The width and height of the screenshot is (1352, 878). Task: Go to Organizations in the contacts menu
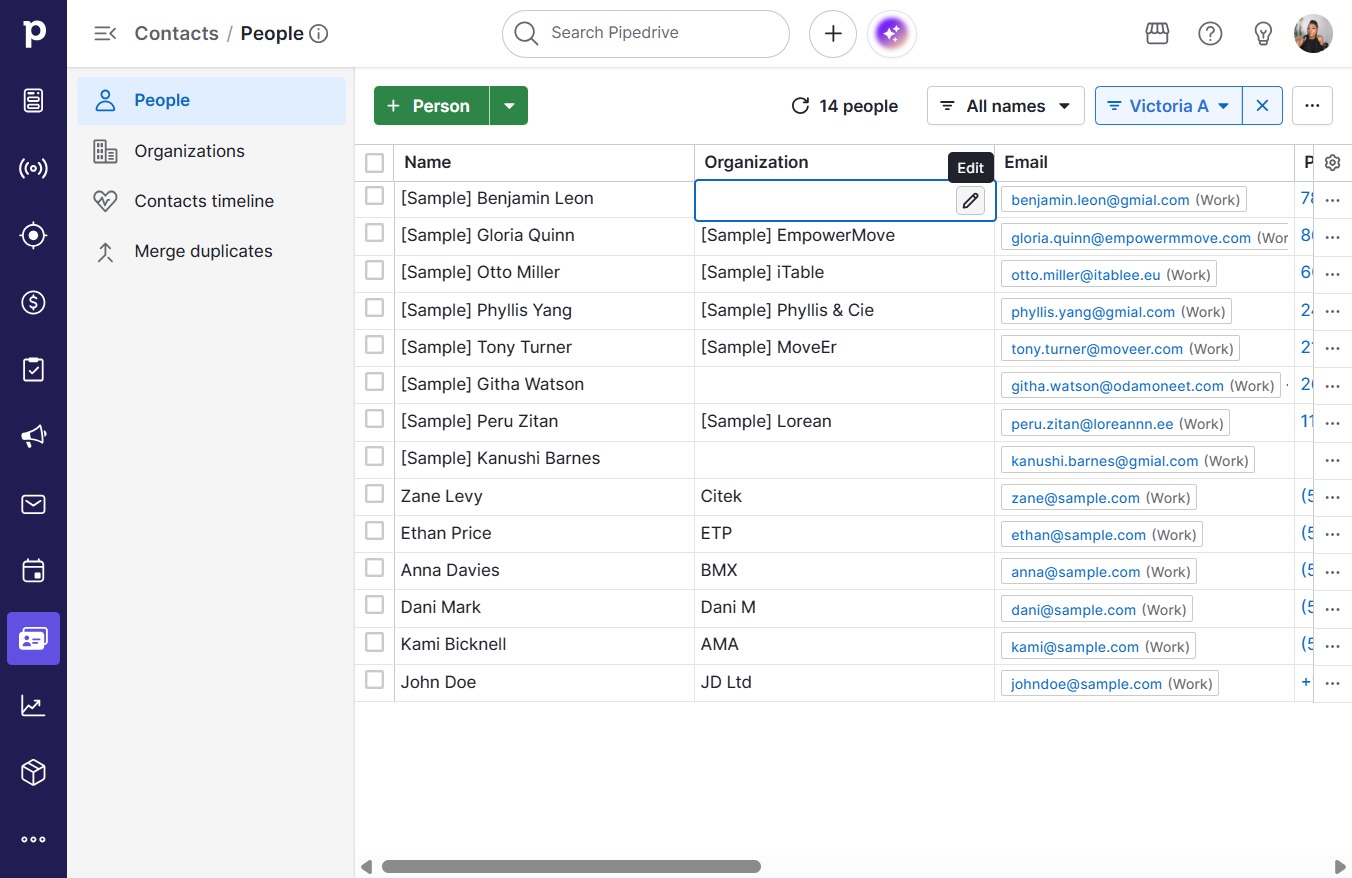211,151
